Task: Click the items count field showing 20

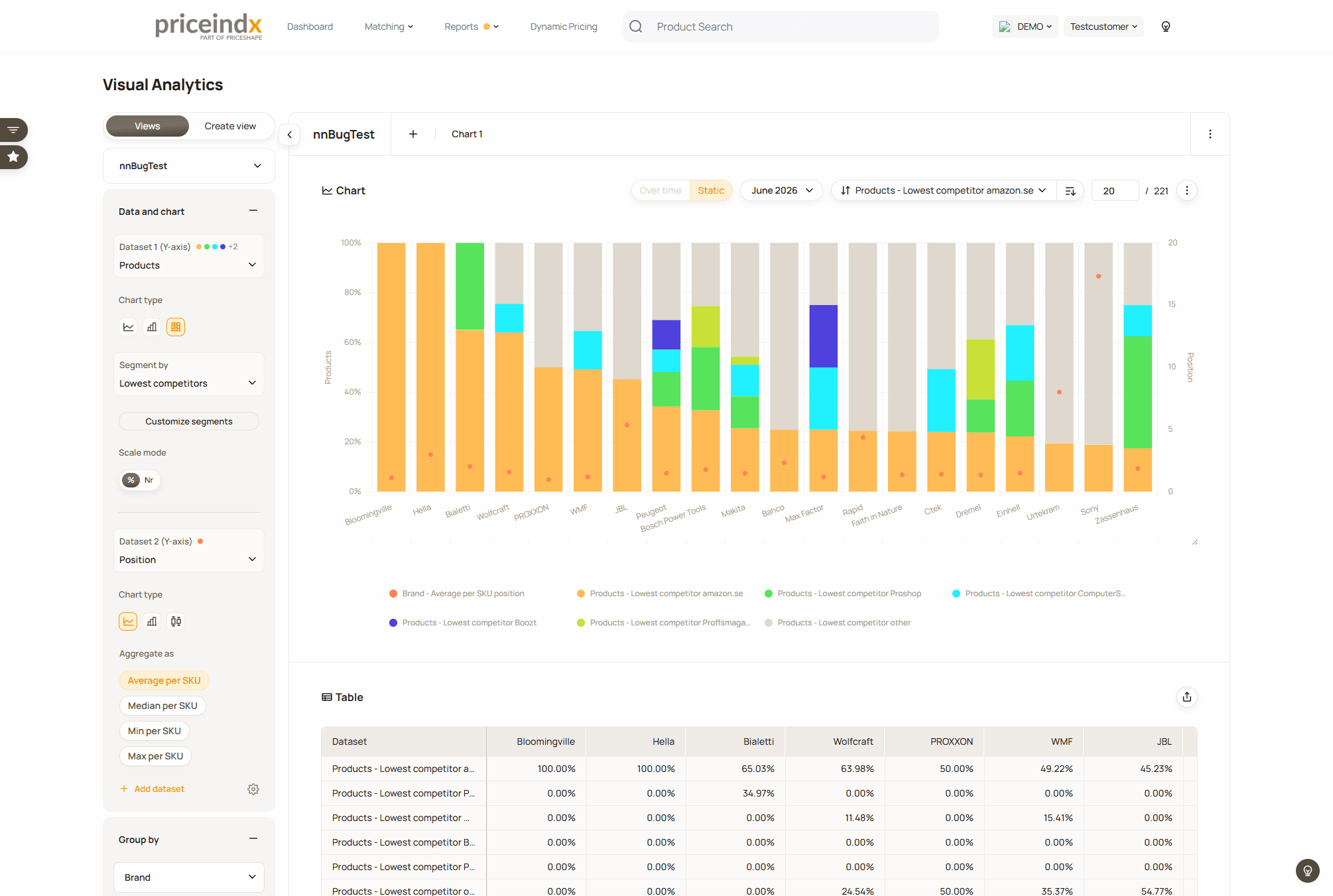Action: tap(1115, 191)
